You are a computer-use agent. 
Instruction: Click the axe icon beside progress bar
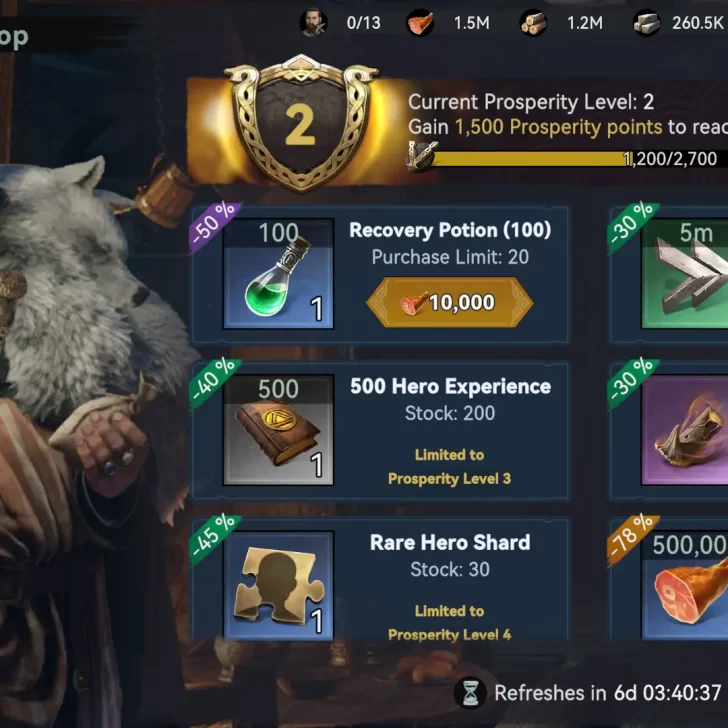coord(422,156)
